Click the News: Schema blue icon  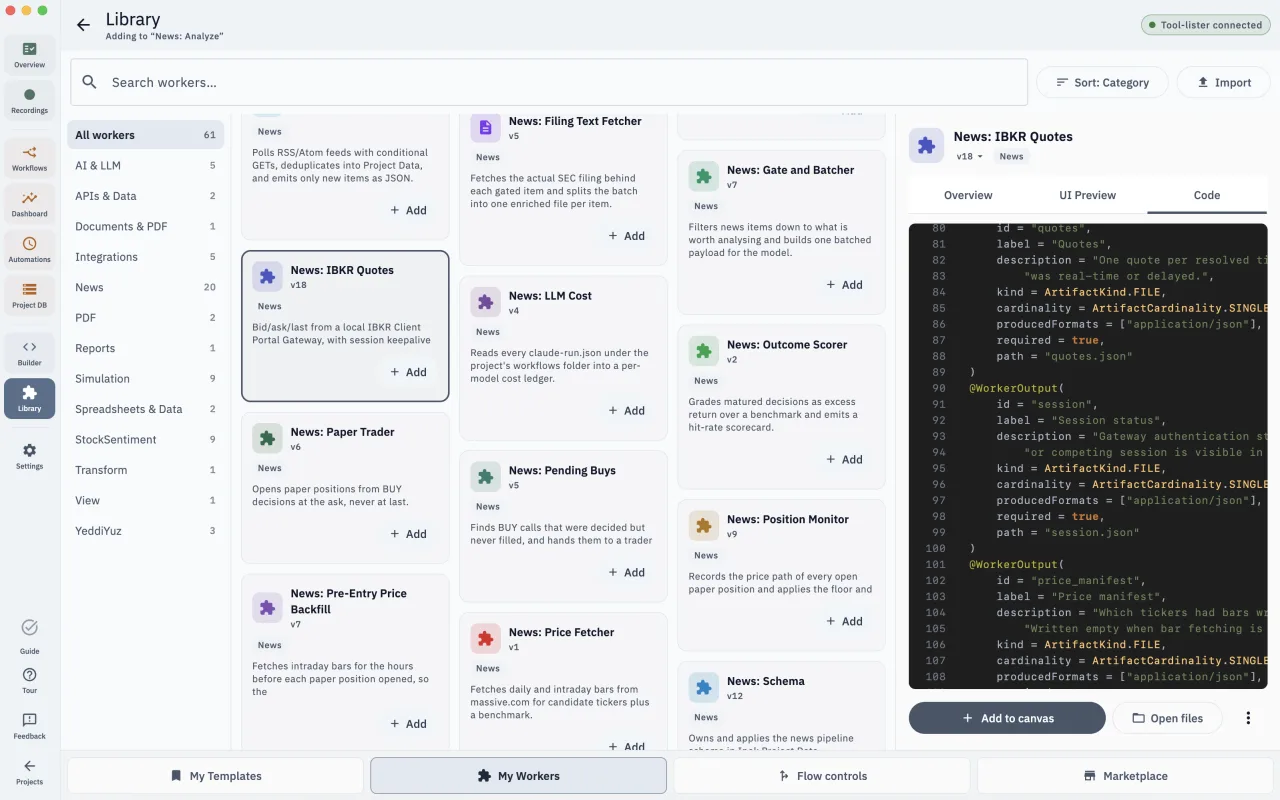point(703,687)
